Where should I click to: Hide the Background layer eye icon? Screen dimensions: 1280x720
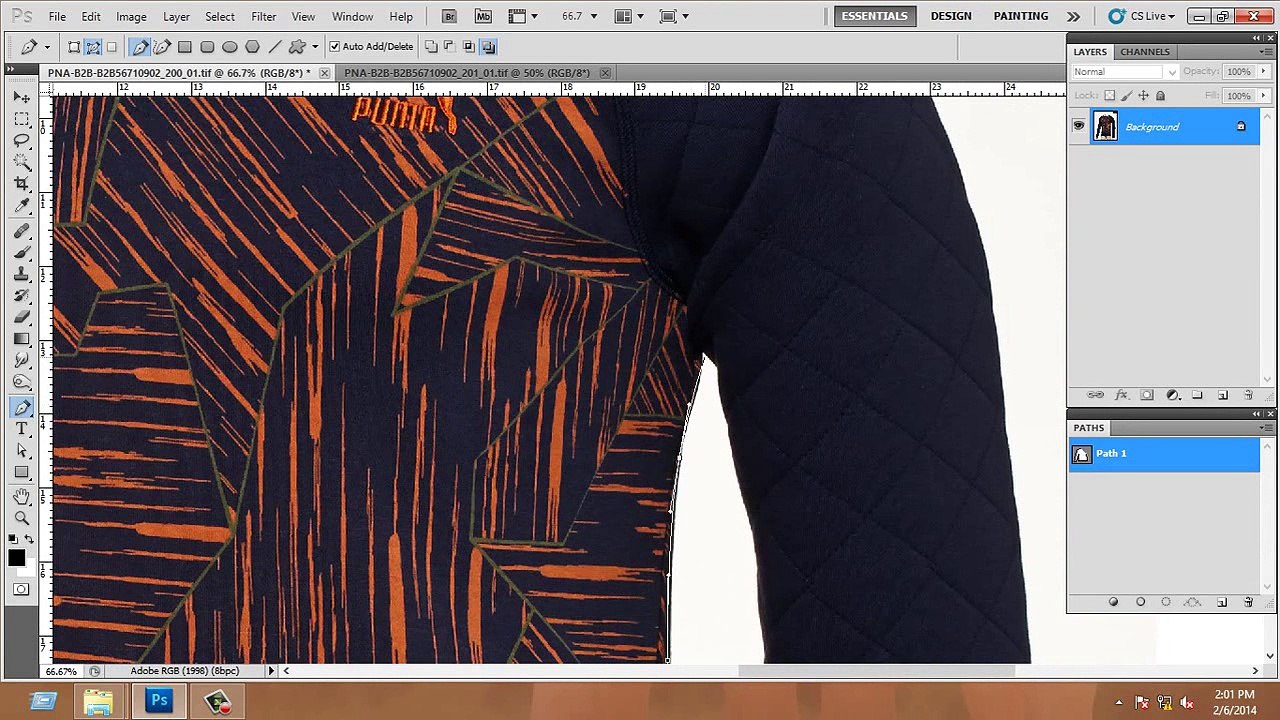click(x=1078, y=126)
